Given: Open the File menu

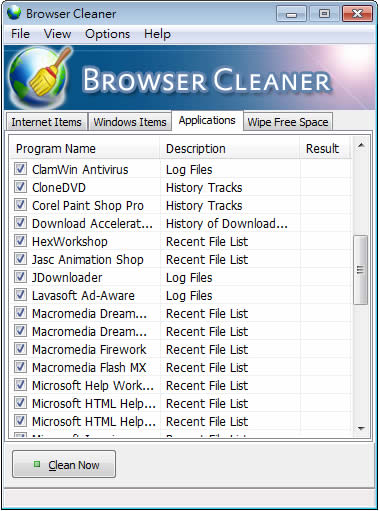Looking at the screenshot, I should tap(20, 34).
